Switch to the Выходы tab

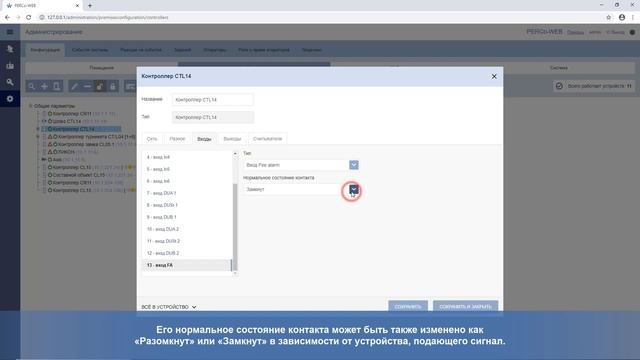point(232,139)
